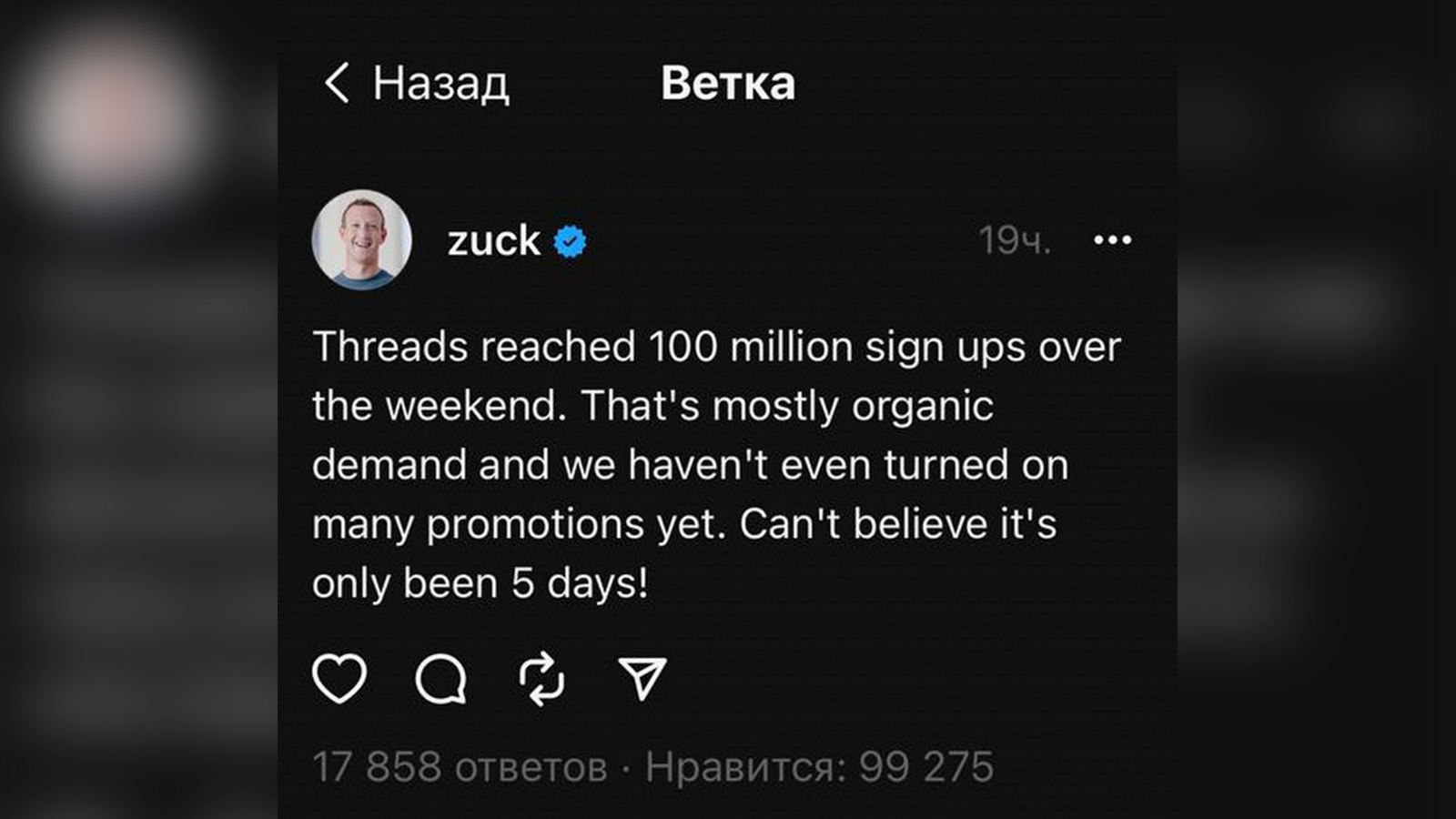The width and height of the screenshot is (1456, 819).
Task: Like the post with heart icon
Action: tap(339, 679)
